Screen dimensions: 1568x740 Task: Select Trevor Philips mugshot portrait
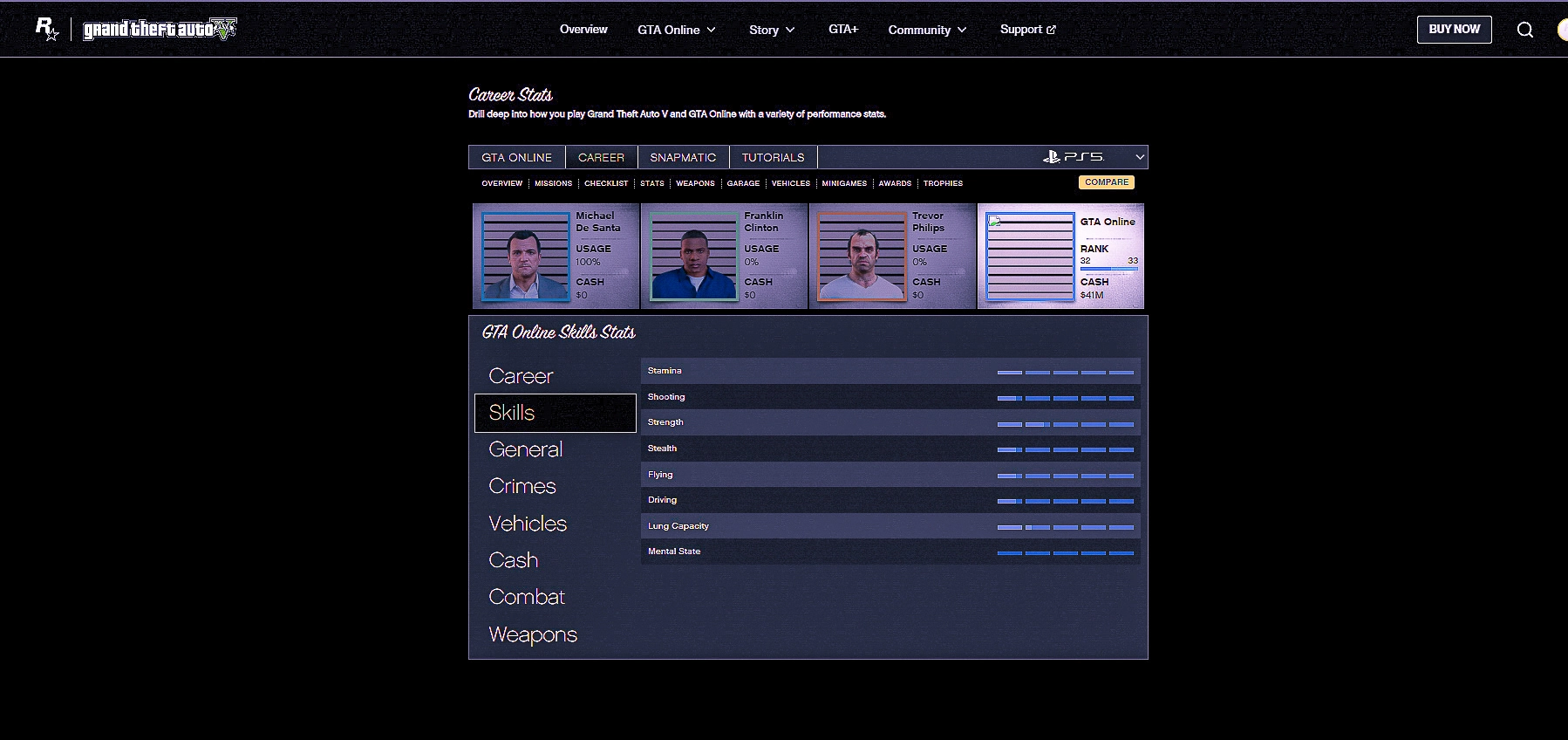tap(862, 257)
